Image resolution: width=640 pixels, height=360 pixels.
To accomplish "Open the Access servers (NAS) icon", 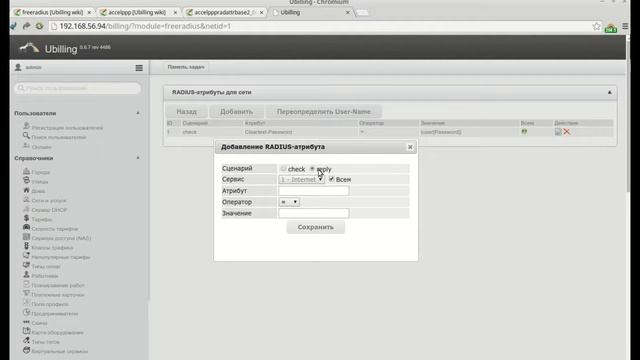I will pos(27,237).
